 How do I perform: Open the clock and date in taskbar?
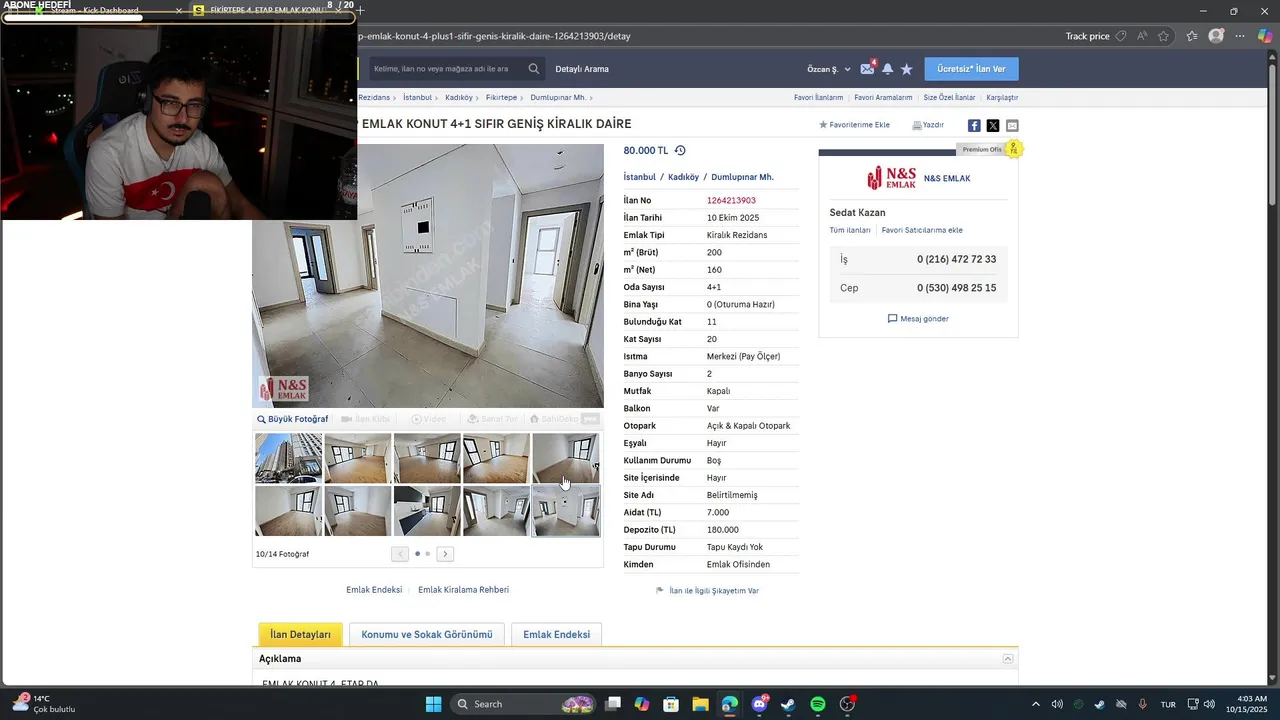[x=1247, y=704]
